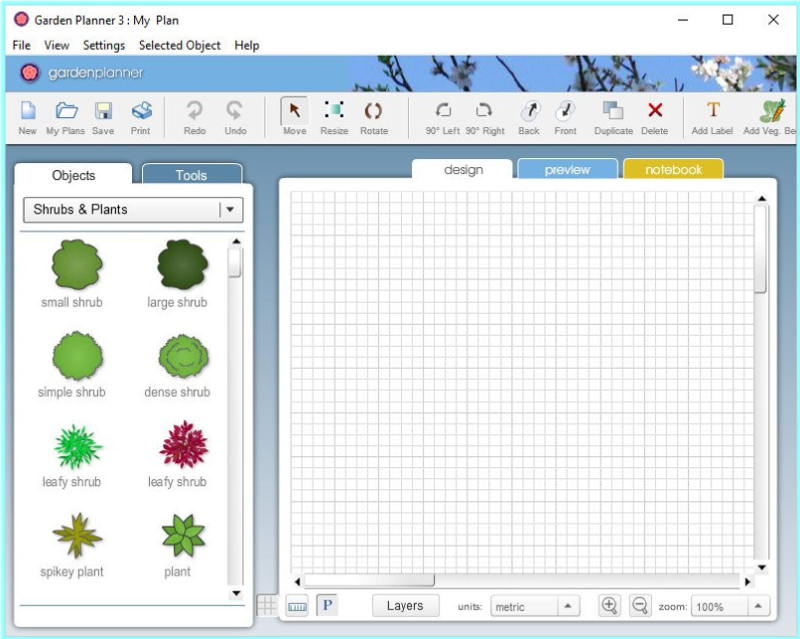The width and height of the screenshot is (800, 639).
Task: Pick the red leafy shrub object
Action: [x=184, y=445]
